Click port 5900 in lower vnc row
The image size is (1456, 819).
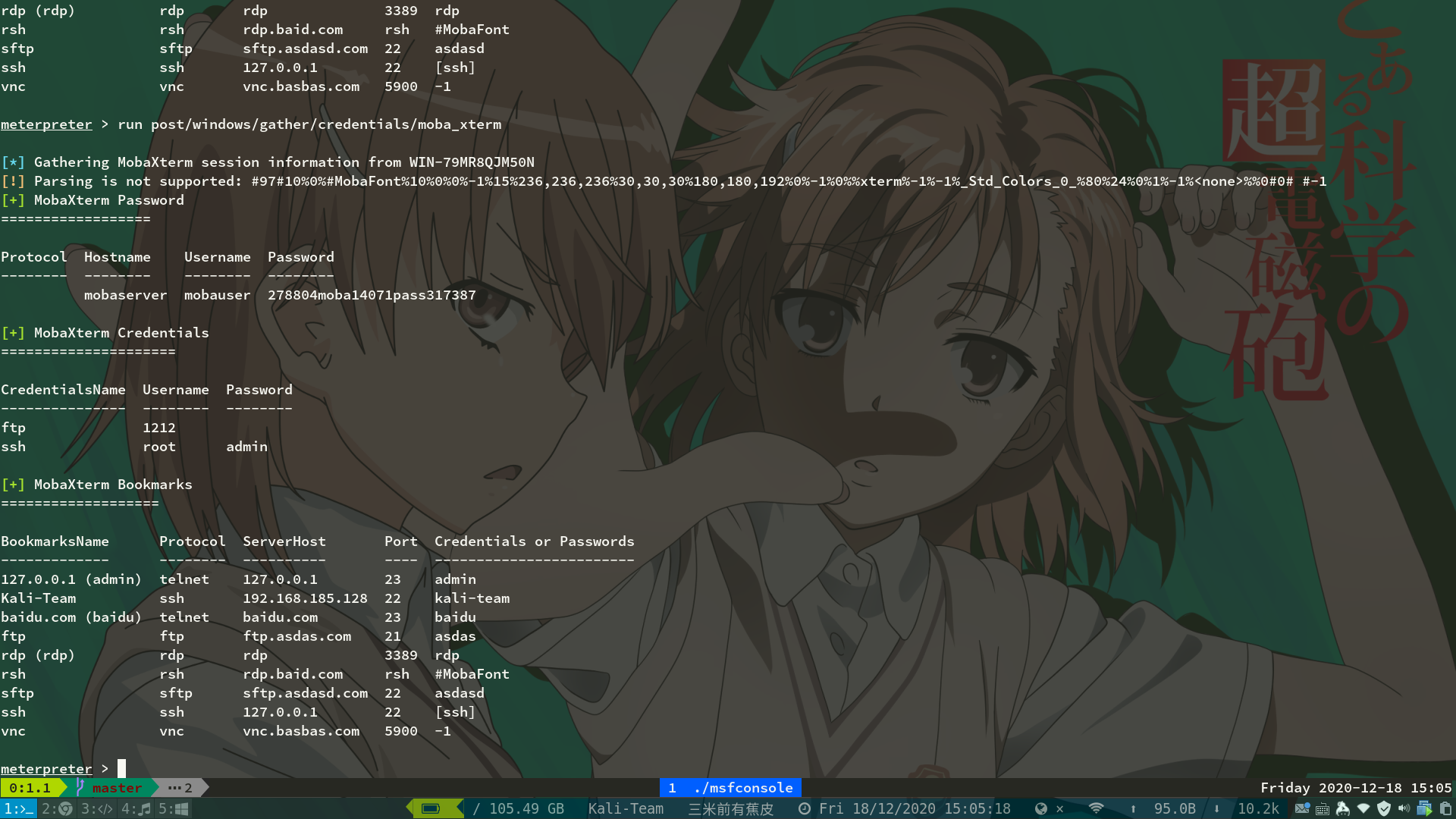(x=401, y=731)
